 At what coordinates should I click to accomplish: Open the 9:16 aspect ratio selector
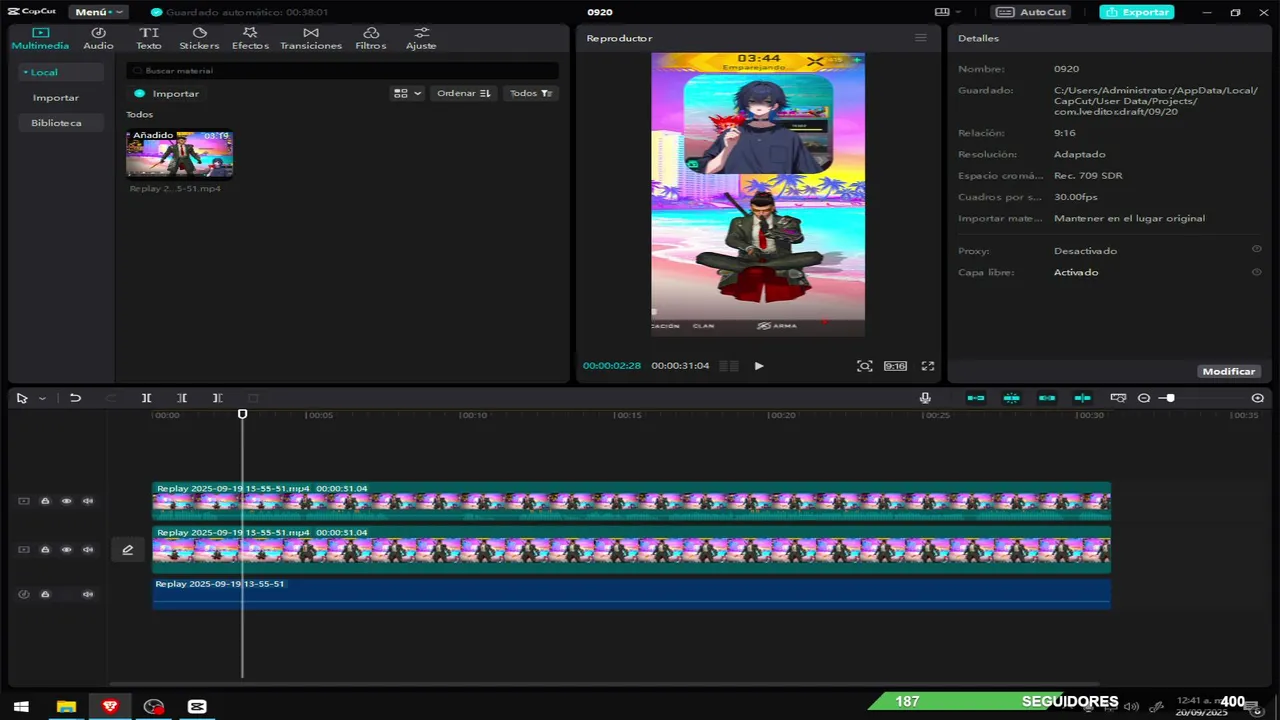pos(895,366)
